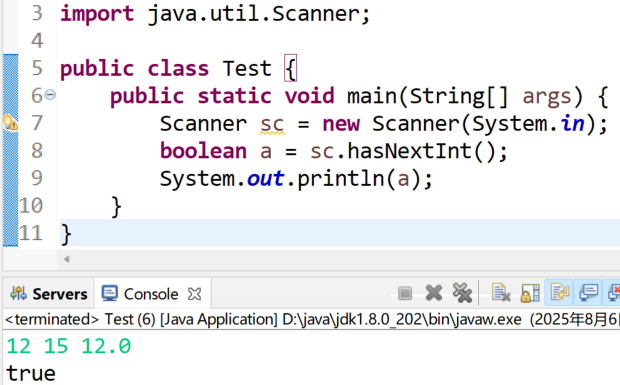Screen dimensions: 620x385
Task: Click the '<terminated> Test (6)' console description
Action: click(80, 319)
